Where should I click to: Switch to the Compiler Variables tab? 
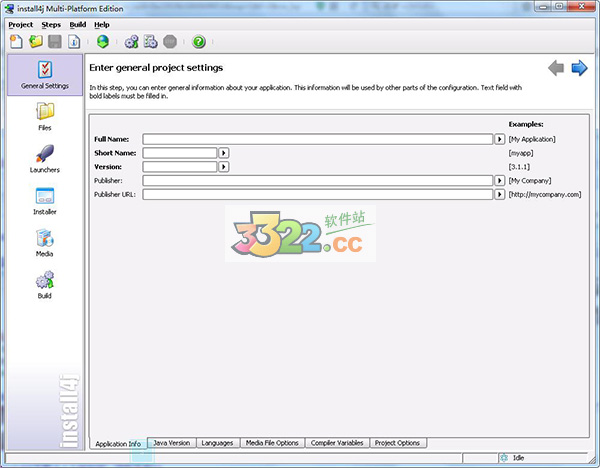pos(337,443)
